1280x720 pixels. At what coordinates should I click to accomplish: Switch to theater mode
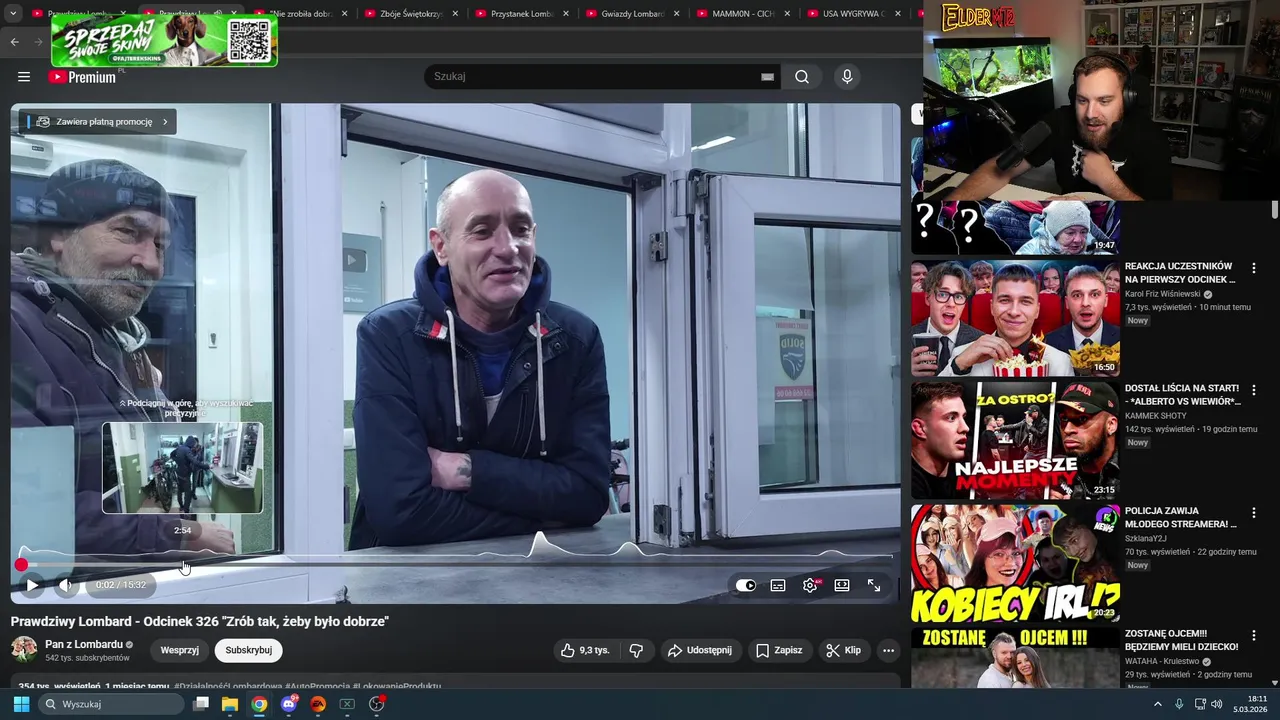click(842, 585)
